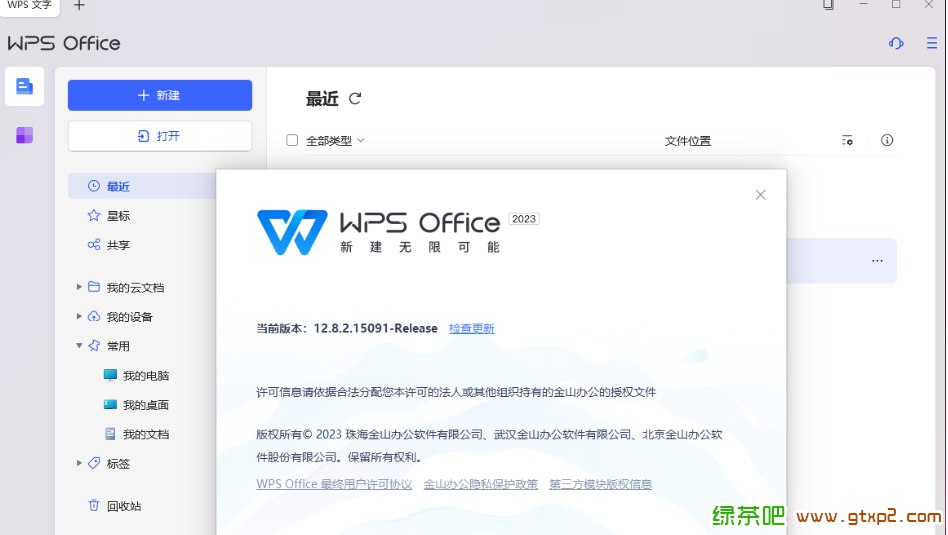Open the list display settings icon
The width and height of the screenshot is (948, 535).
(847, 140)
